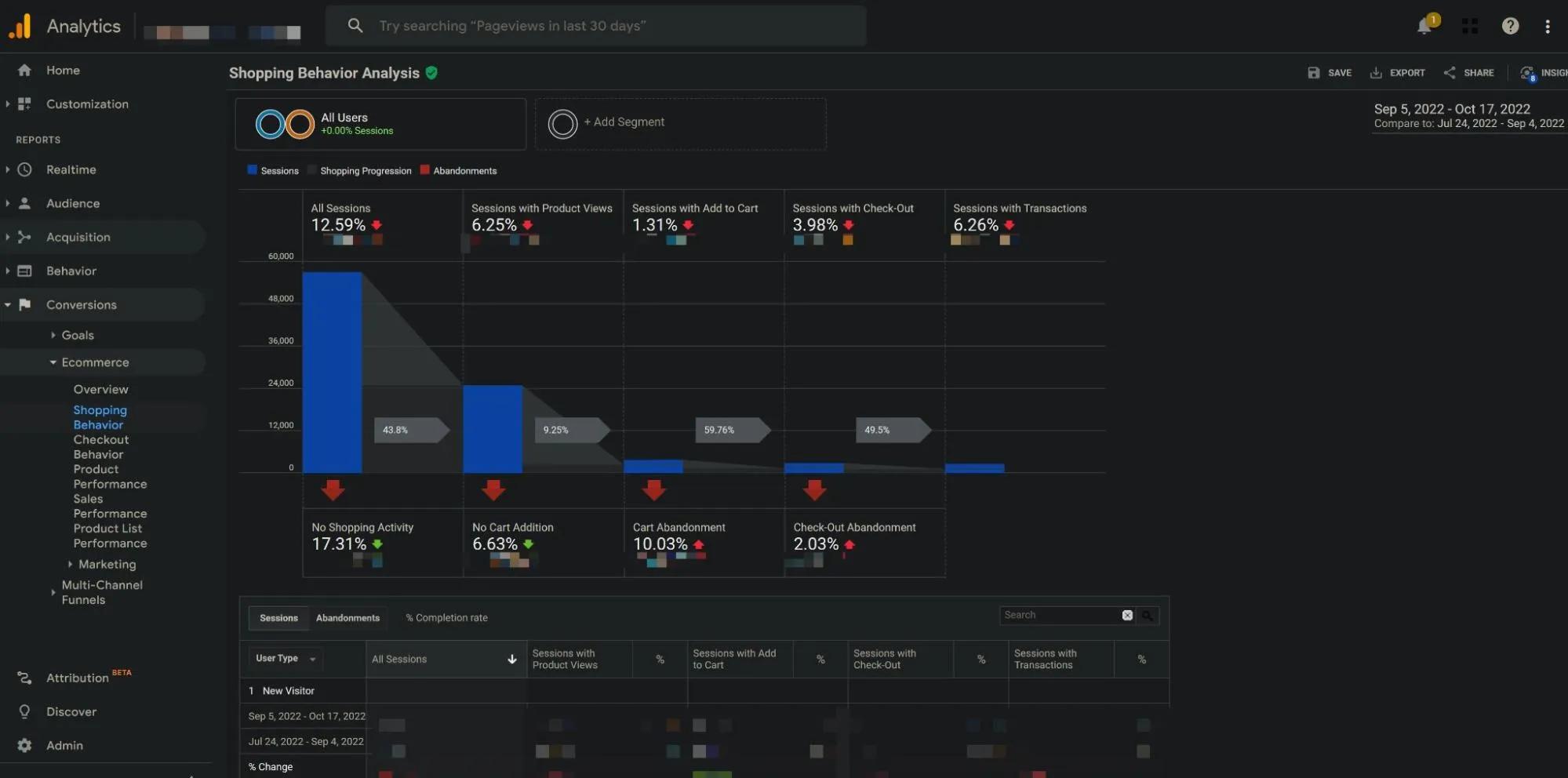Image resolution: width=1568 pixels, height=778 pixels.
Task: Select the % Completion rate tab
Action: [x=446, y=618]
